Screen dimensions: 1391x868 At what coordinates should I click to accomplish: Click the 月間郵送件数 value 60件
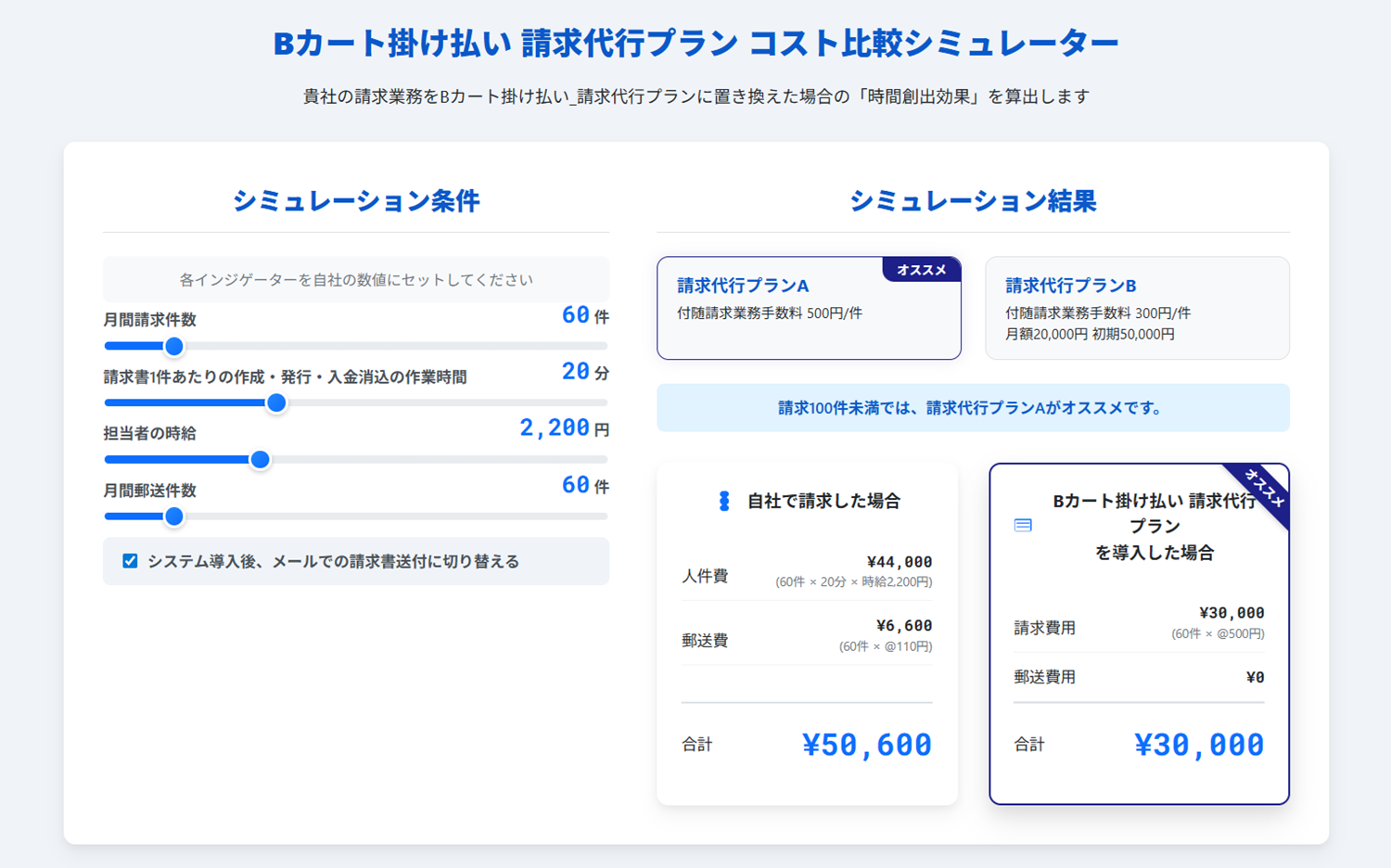coord(585,485)
